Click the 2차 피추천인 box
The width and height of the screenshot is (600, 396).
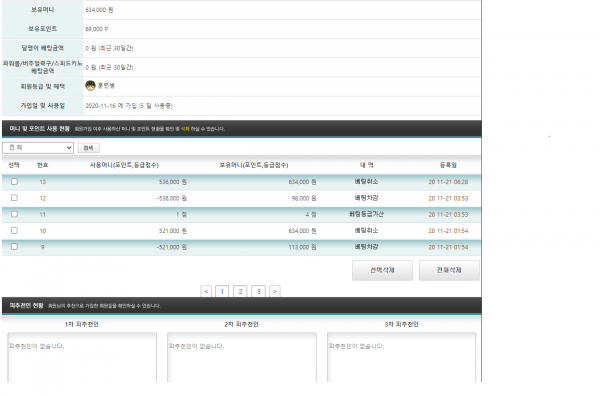pos(242,357)
